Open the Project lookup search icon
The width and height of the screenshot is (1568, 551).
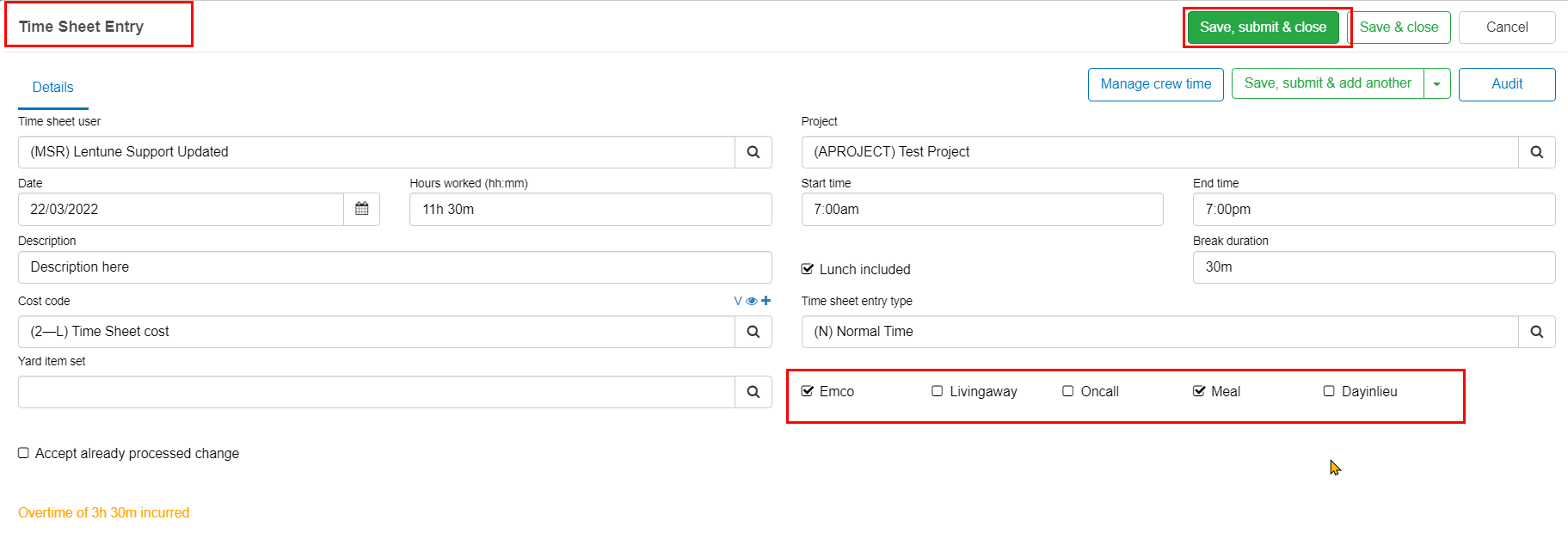pyautogui.click(x=1536, y=152)
